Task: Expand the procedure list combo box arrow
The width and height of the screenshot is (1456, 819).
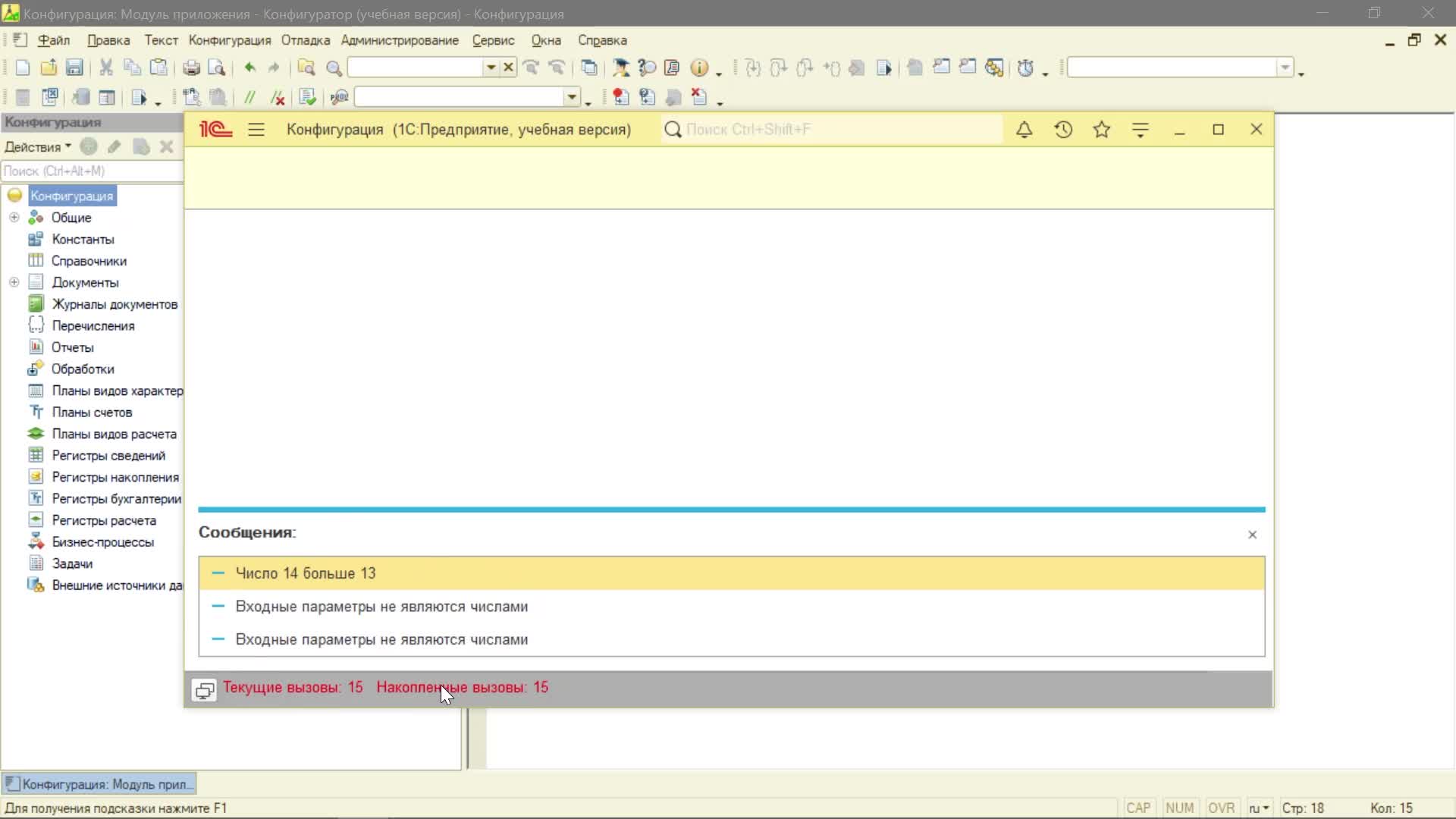Action: click(571, 97)
